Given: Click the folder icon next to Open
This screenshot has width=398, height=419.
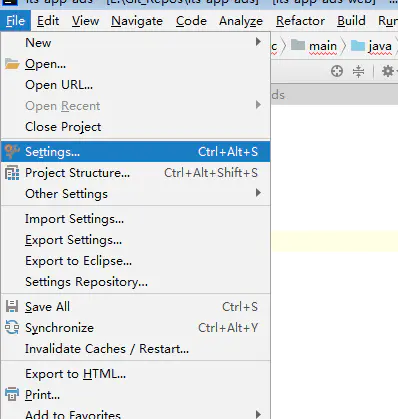Looking at the screenshot, I should point(12,63).
